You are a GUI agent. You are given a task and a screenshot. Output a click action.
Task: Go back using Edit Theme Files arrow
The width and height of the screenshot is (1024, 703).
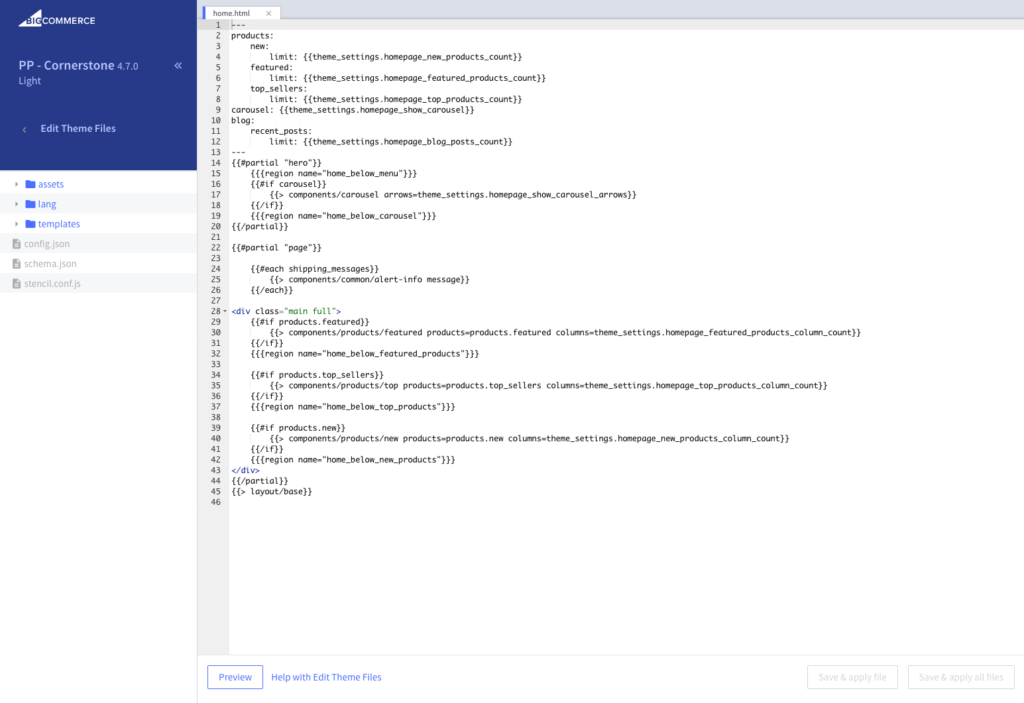[25, 129]
